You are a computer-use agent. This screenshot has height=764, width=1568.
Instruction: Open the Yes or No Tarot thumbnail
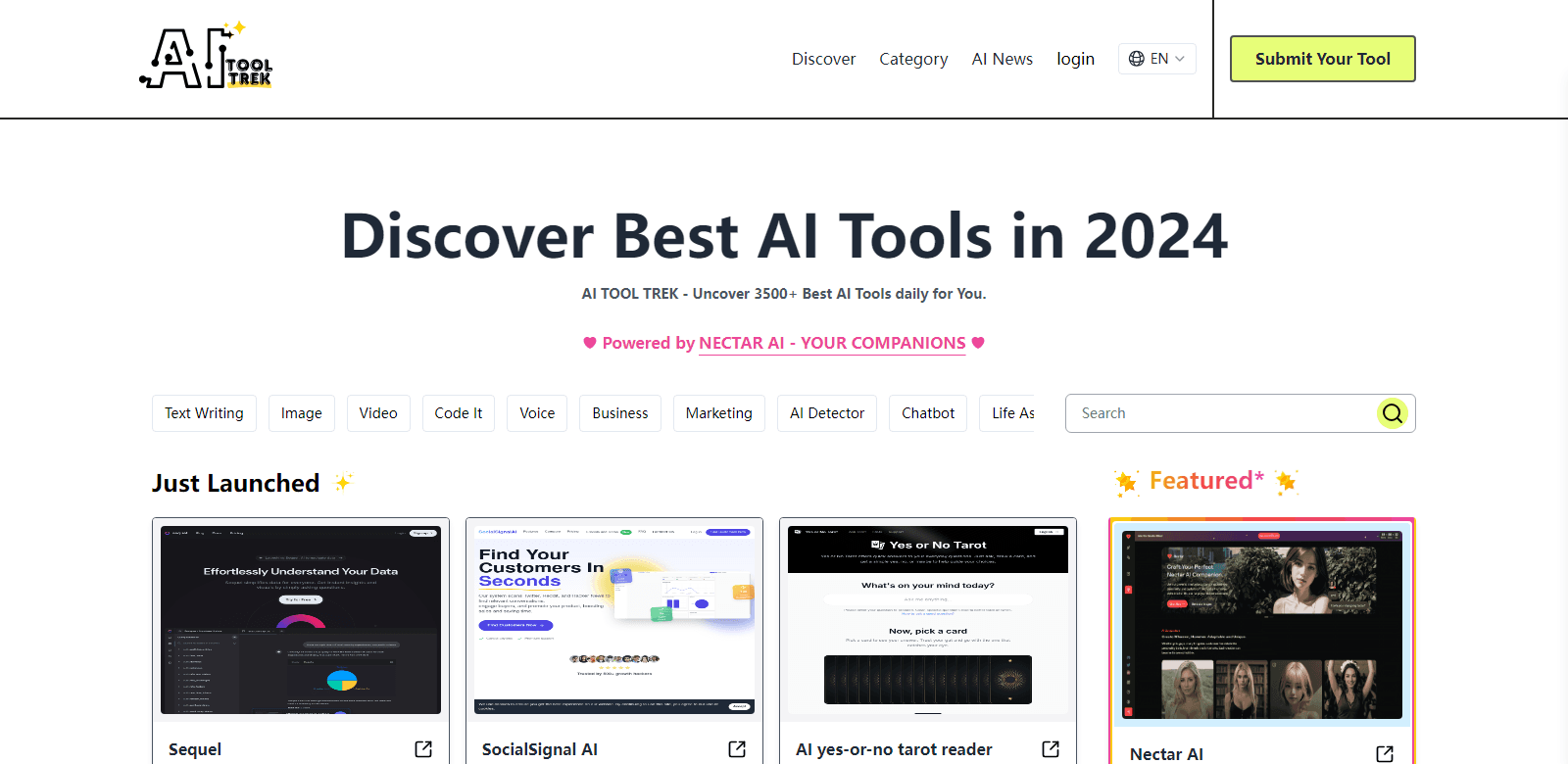[x=928, y=620]
